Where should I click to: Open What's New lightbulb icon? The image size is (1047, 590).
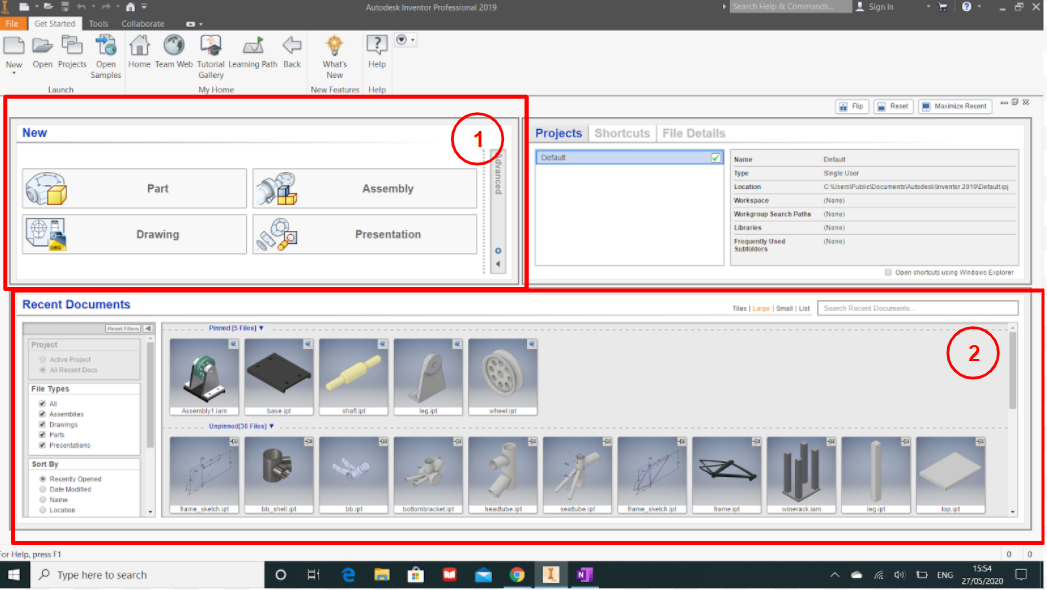tap(335, 46)
